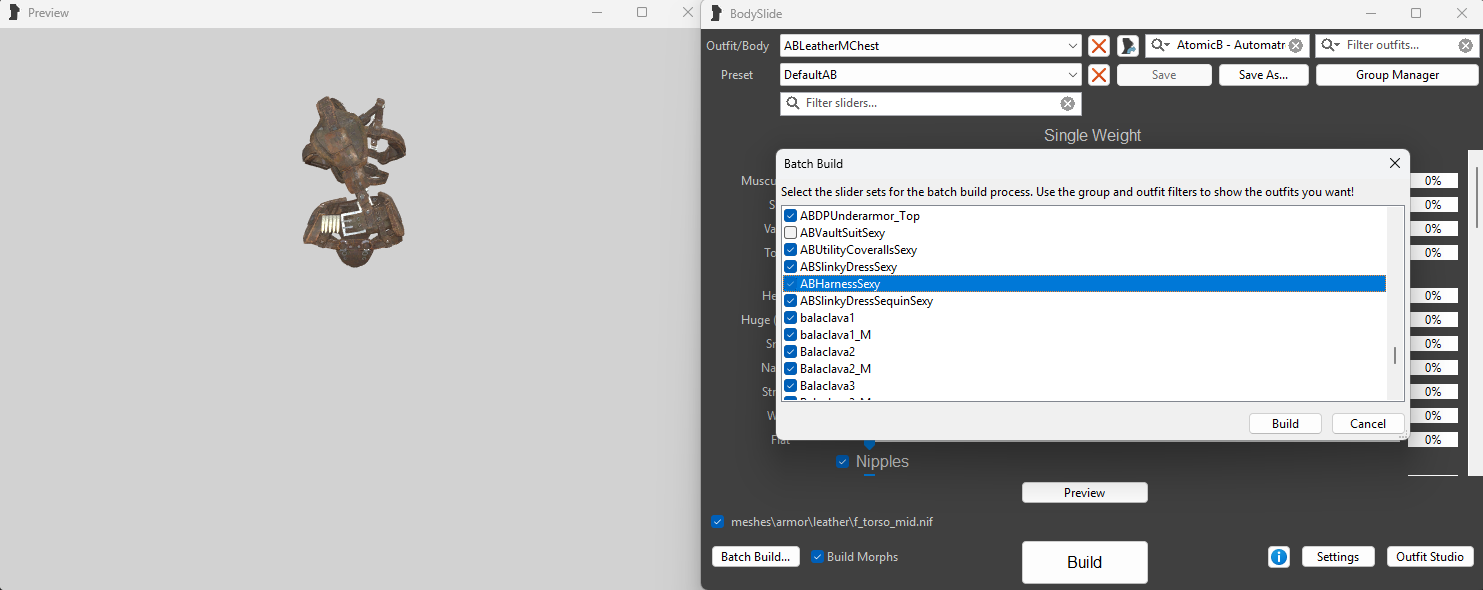
Task: Cancel the Batch Build dialog
Action: click(1367, 424)
